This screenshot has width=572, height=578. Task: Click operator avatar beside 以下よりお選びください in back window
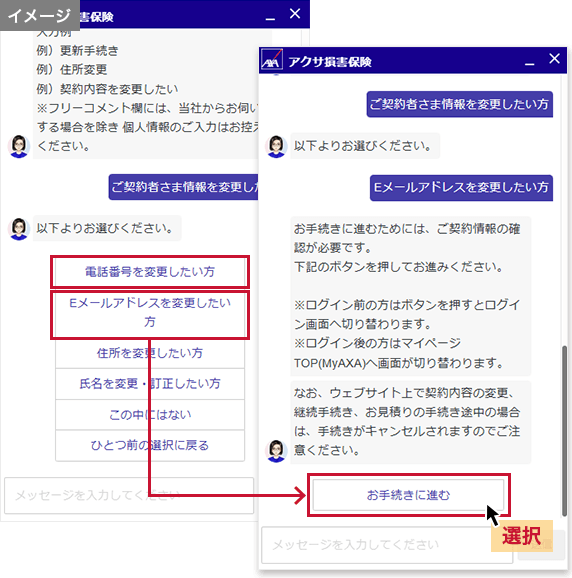pyautogui.click(x=19, y=229)
